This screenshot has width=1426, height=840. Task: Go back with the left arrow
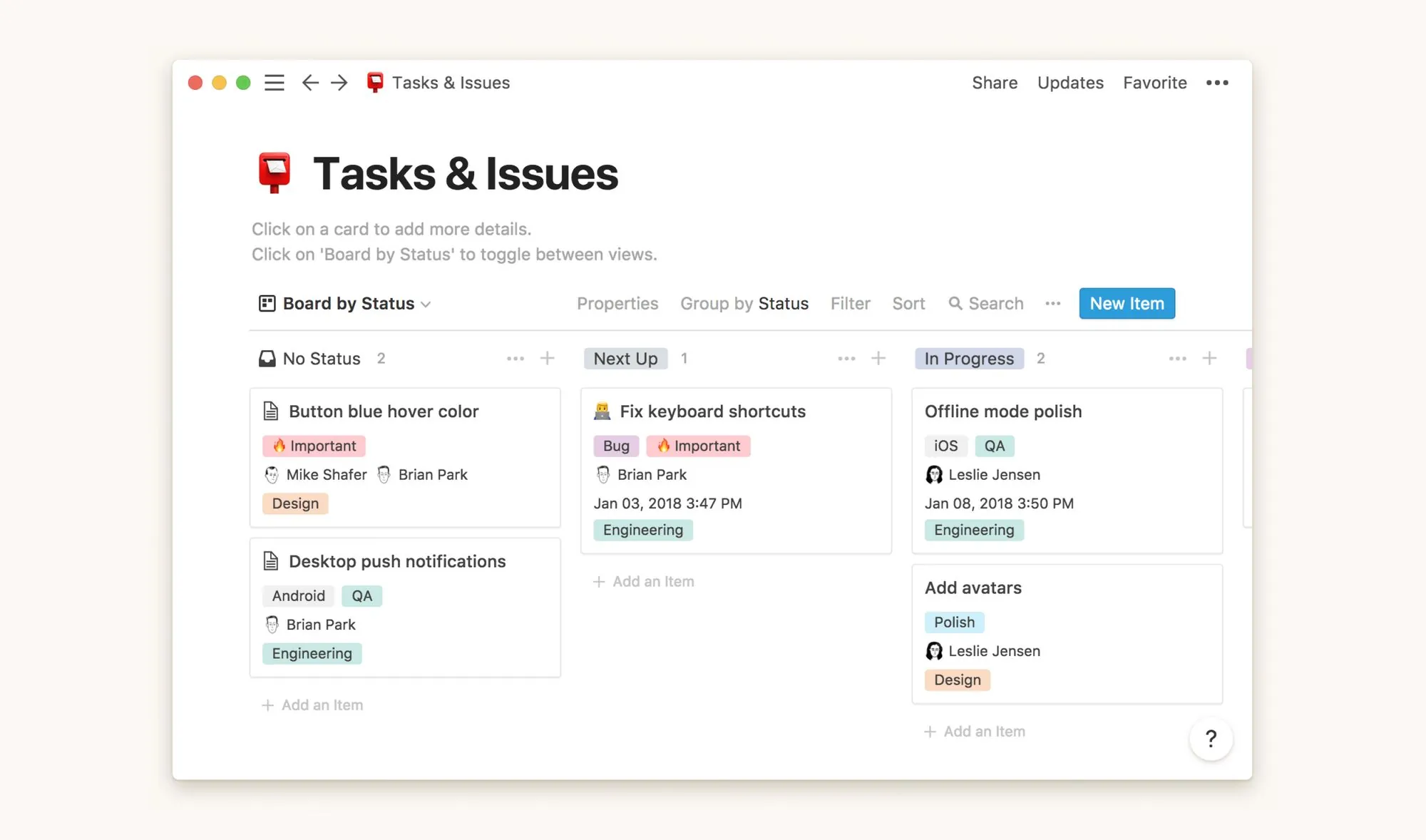click(309, 83)
